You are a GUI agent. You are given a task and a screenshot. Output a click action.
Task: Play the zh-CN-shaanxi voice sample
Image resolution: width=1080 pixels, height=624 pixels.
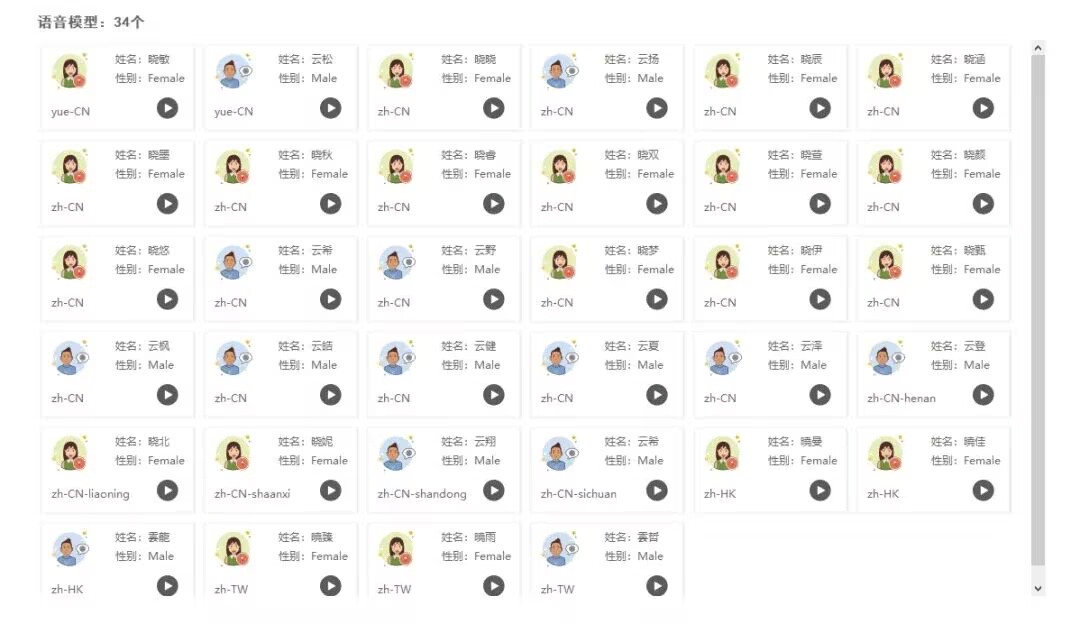pos(331,490)
